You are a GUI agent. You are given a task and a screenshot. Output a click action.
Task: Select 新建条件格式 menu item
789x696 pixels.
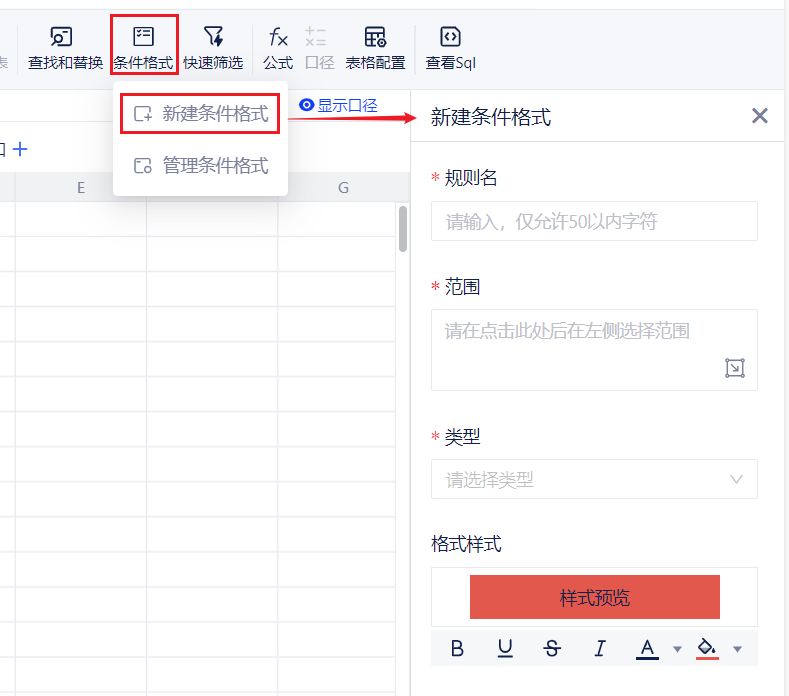click(x=200, y=114)
